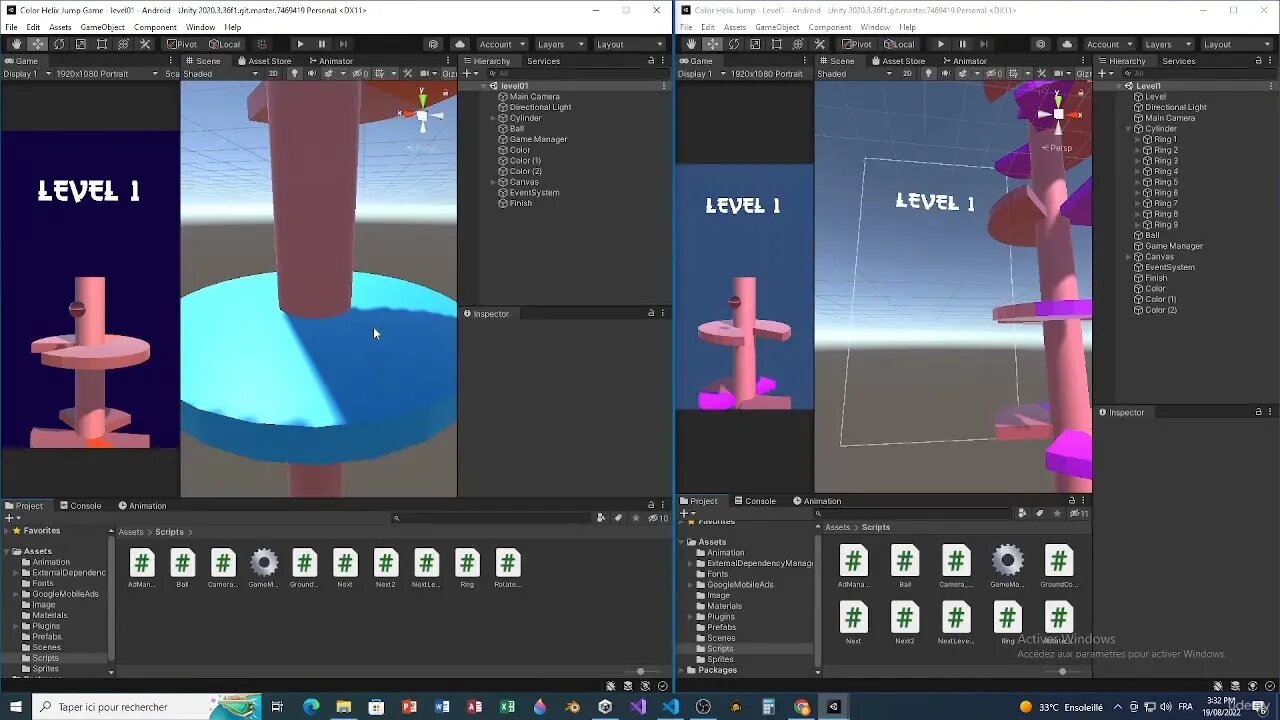Toggle Local handle rotation in right Unity window
1280x720 pixels.
(898, 44)
